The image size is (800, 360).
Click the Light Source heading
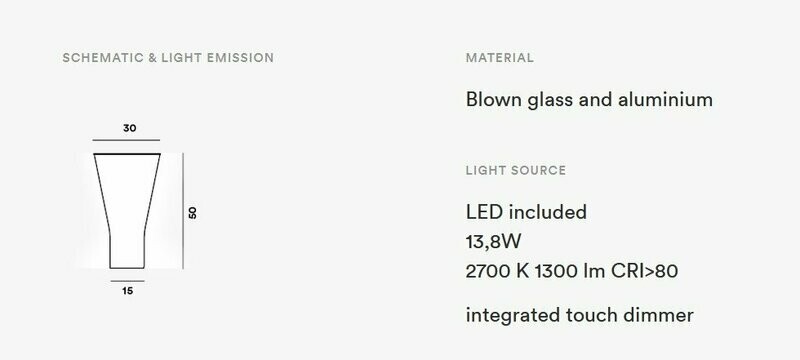point(516,170)
